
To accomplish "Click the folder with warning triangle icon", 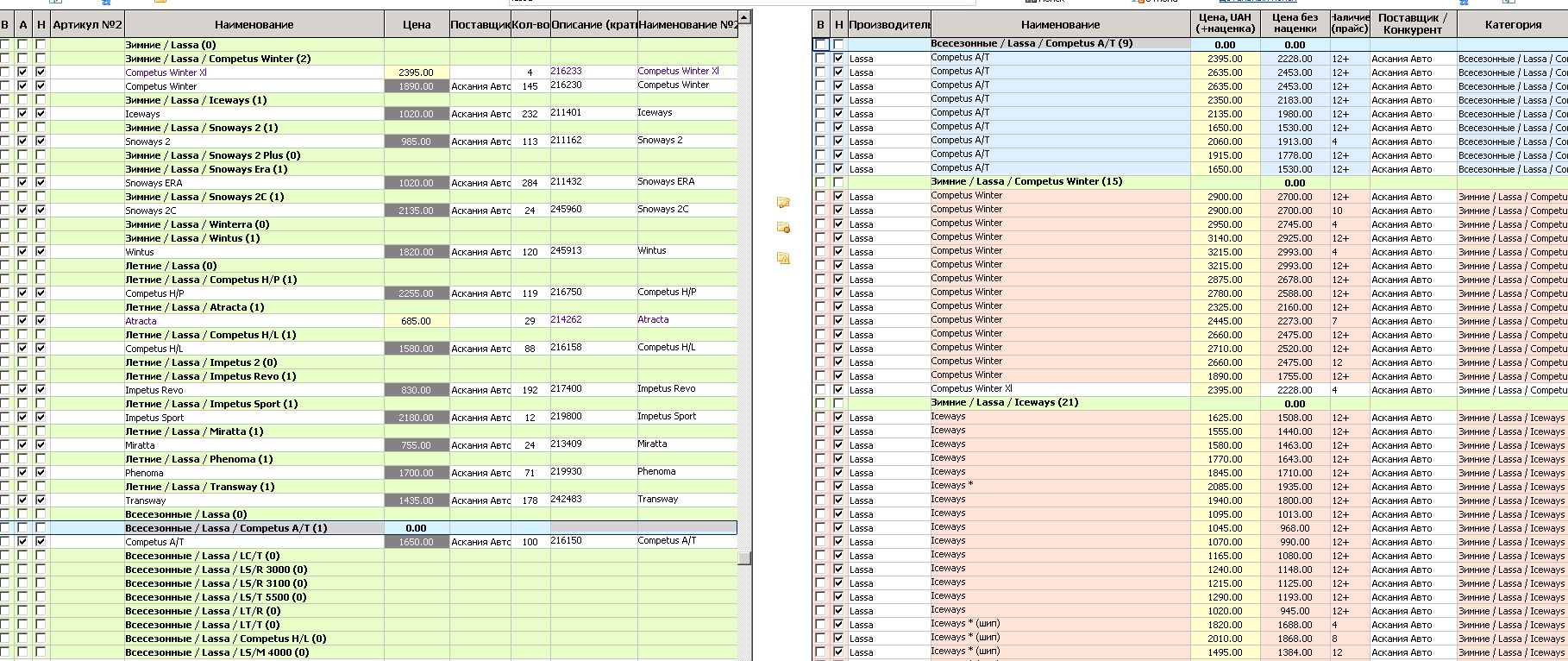I will click(x=783, y=258).
